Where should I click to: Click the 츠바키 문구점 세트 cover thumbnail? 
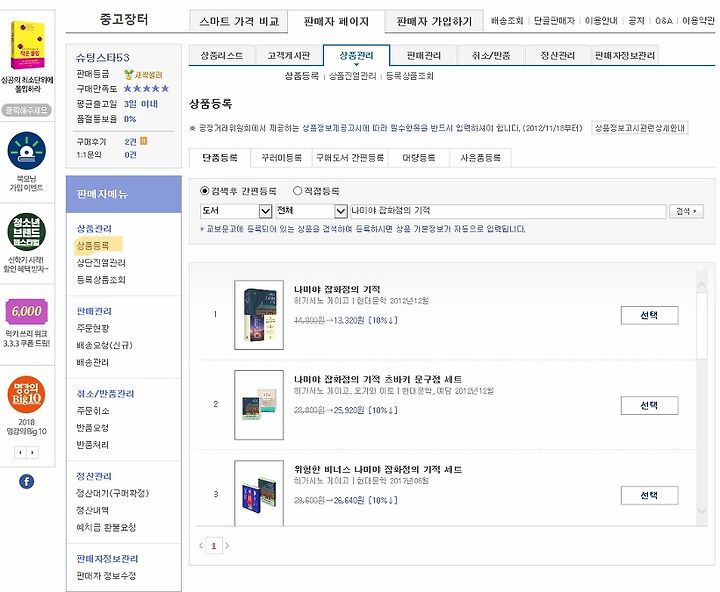[259, 405]
